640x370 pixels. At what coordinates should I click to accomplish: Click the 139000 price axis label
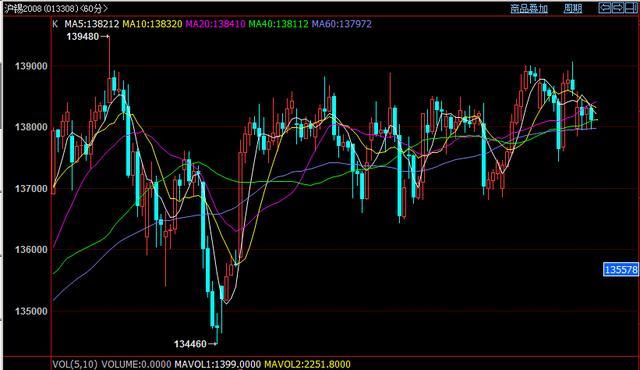pos(31,66)
